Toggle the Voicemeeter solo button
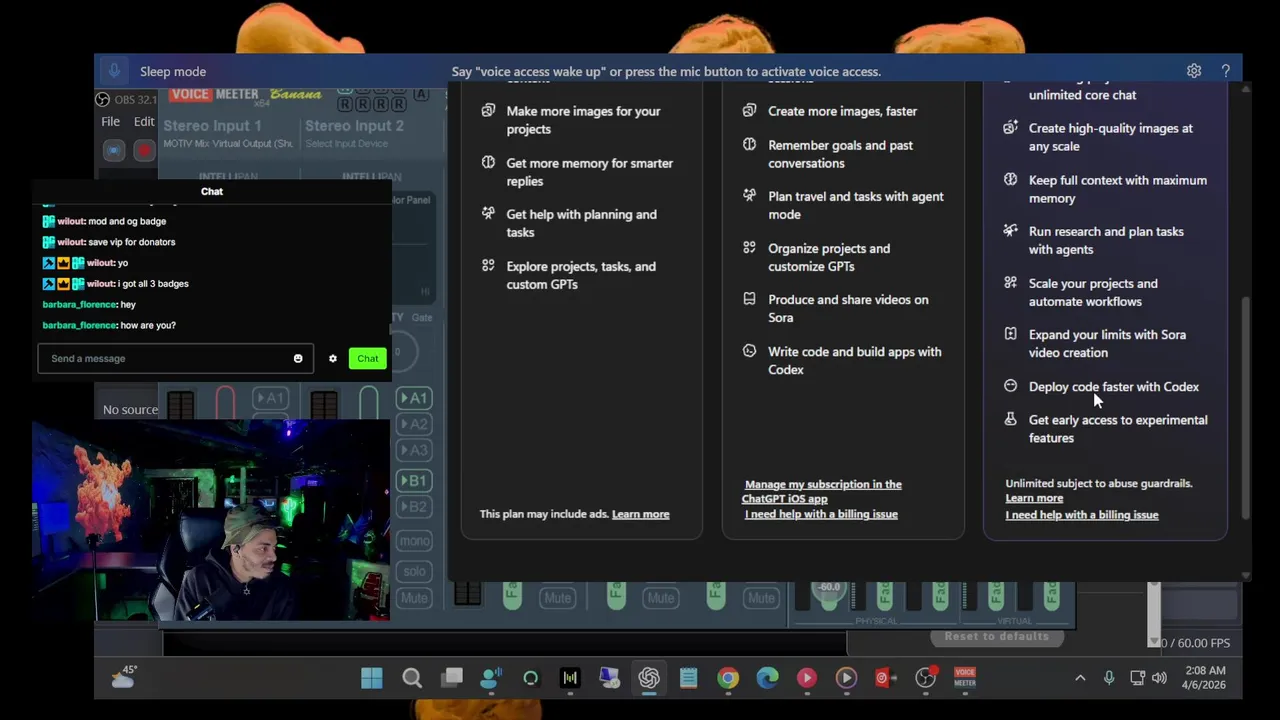Viewport: 1280px width, 720px height. point(414,571)
